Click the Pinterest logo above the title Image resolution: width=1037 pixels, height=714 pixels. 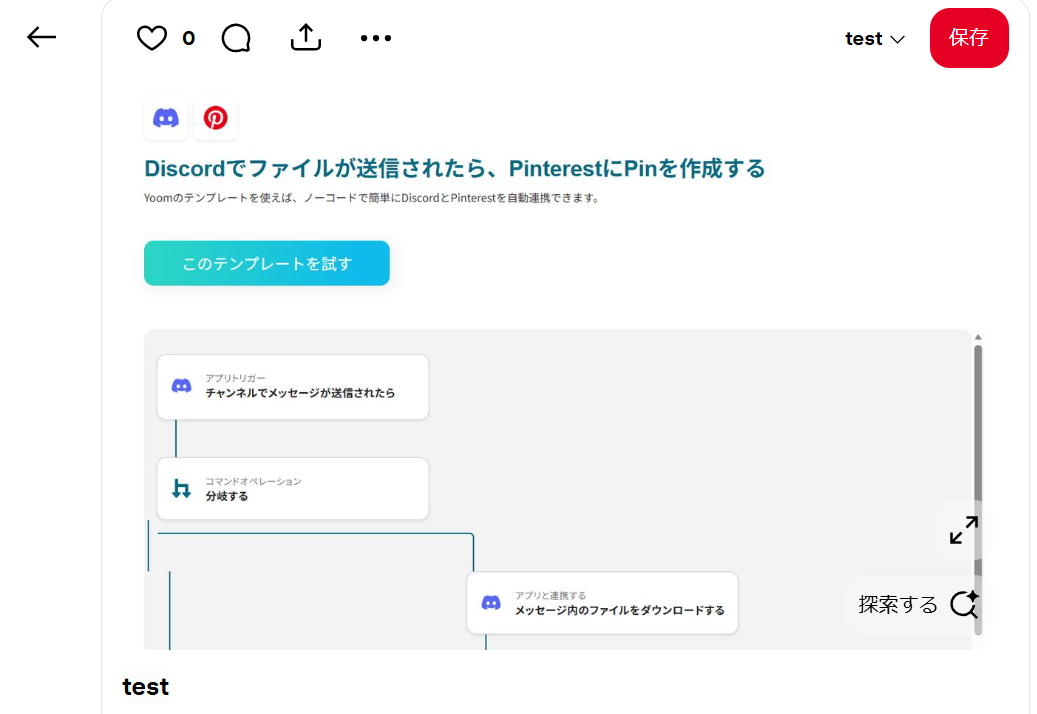click(216, 118)
